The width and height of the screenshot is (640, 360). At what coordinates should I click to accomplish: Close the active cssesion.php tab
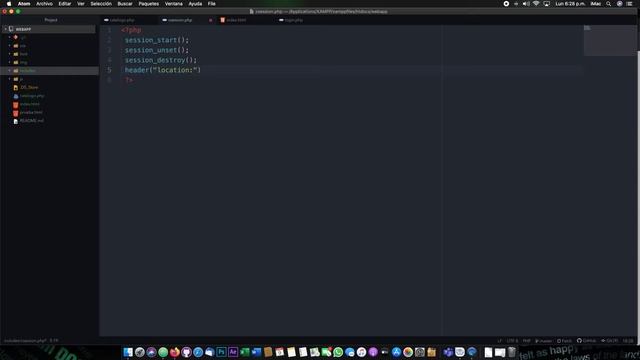tap(211, 20)
